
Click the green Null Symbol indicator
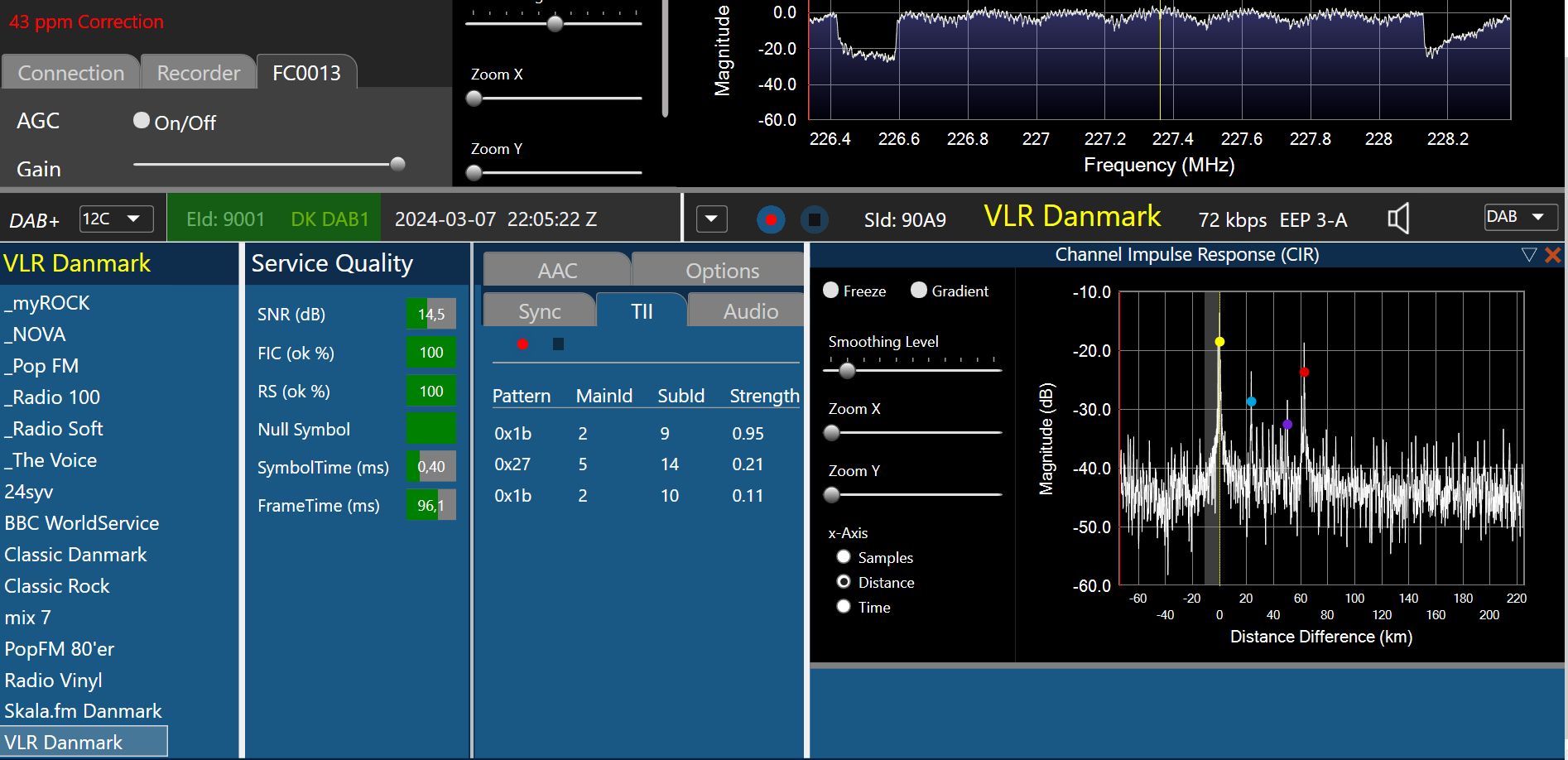pos(430,429)
